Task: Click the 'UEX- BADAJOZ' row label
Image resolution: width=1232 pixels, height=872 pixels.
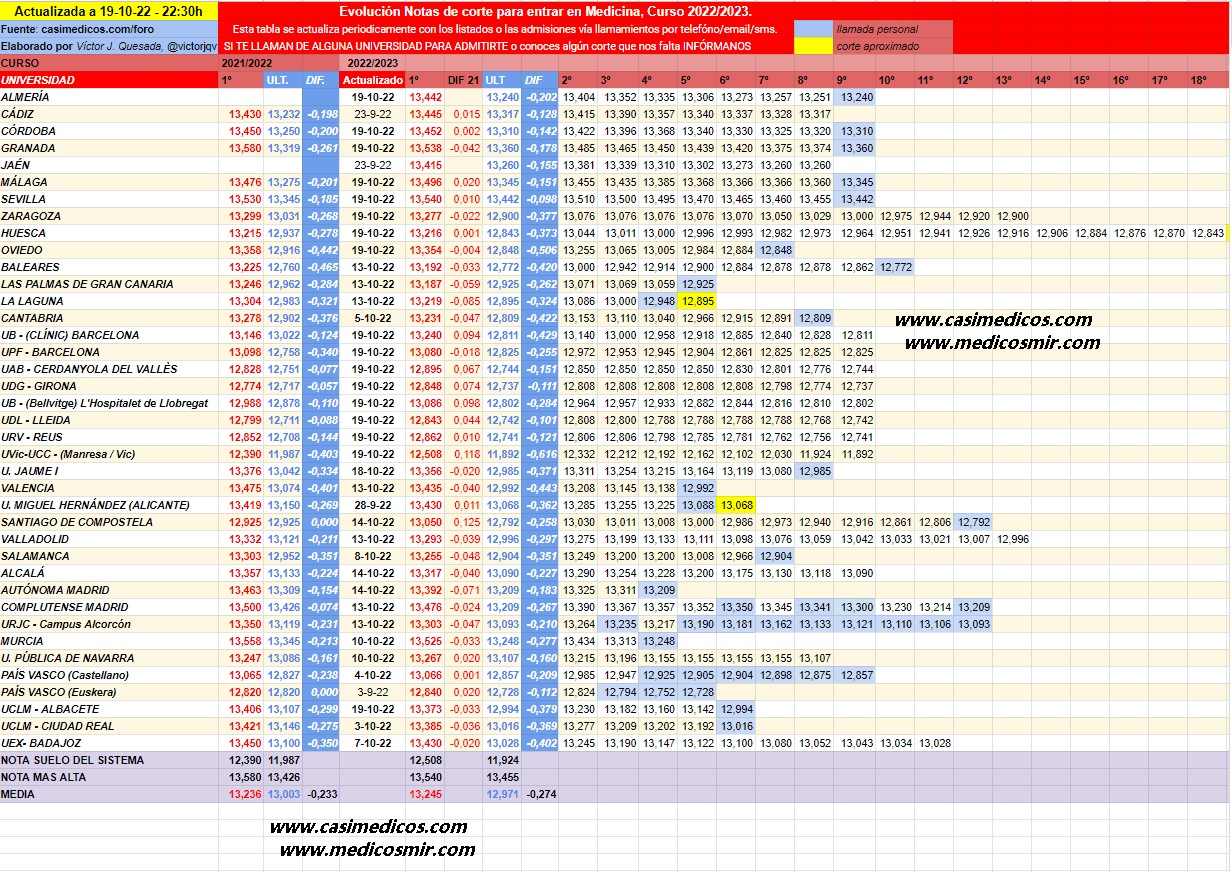Action: pyautogui.click(x=109, y=743)
